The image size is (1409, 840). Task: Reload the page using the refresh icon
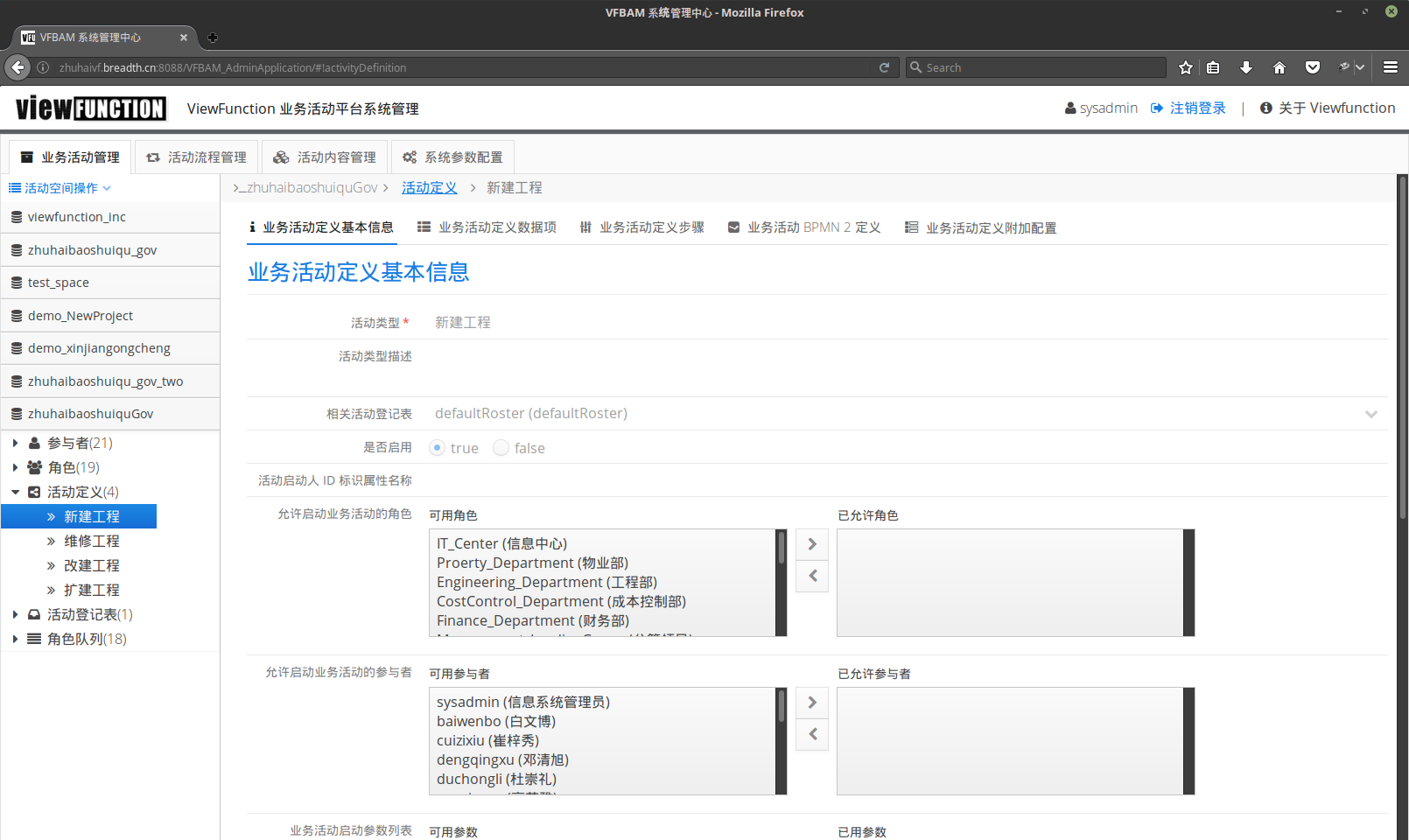884,67
